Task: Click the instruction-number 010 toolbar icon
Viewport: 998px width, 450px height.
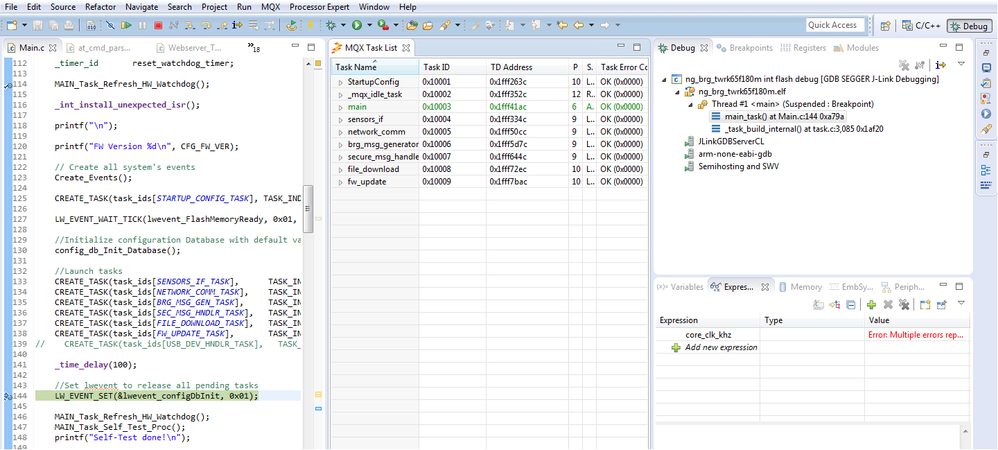Action: 90,25
